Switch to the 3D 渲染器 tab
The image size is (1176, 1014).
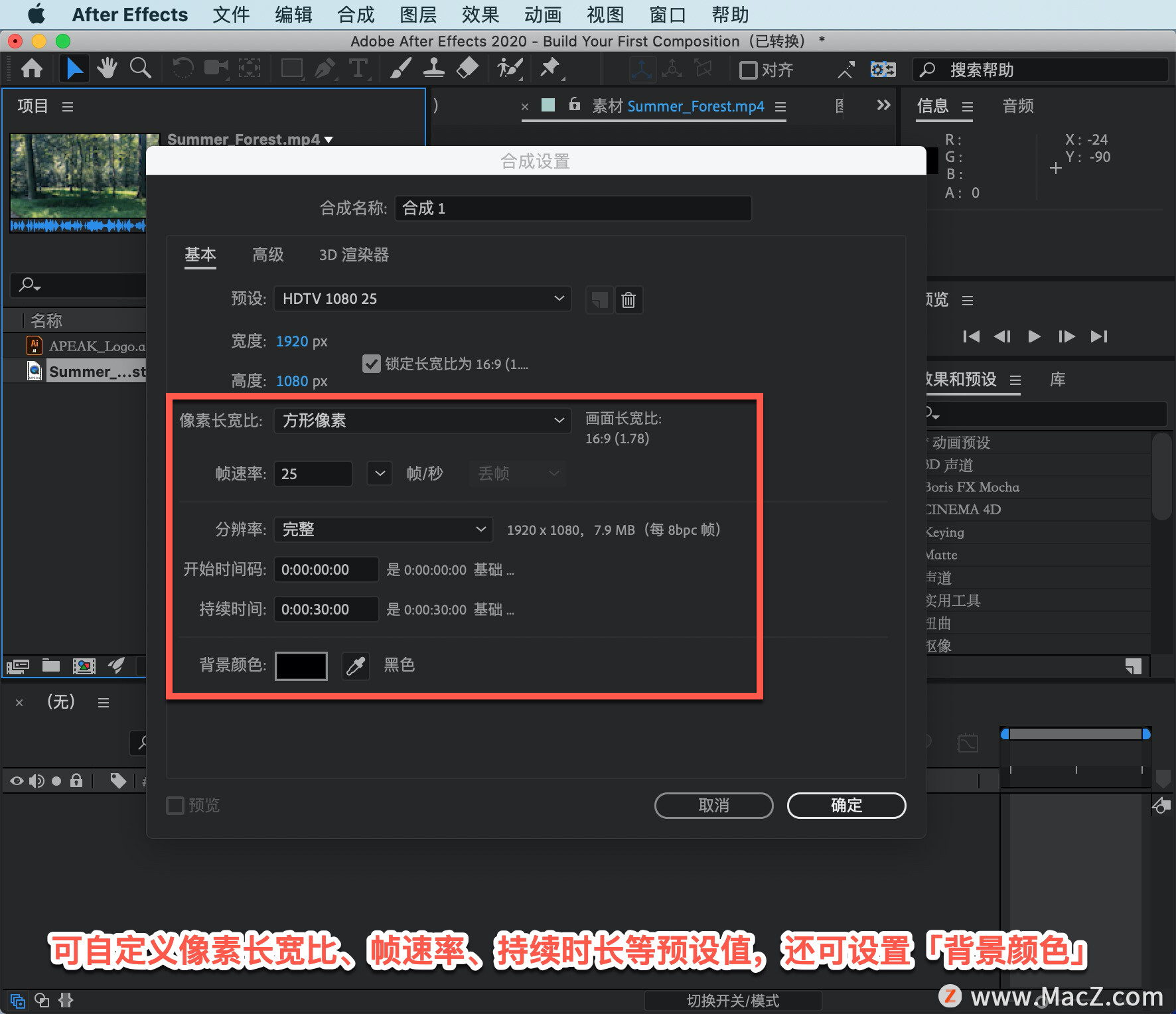pos(354,255)
